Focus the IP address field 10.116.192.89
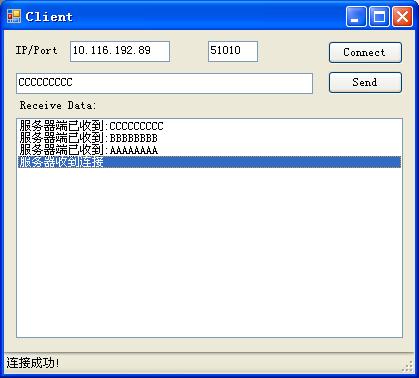This screenshot has height=378, width=419. tap(120, 51)
